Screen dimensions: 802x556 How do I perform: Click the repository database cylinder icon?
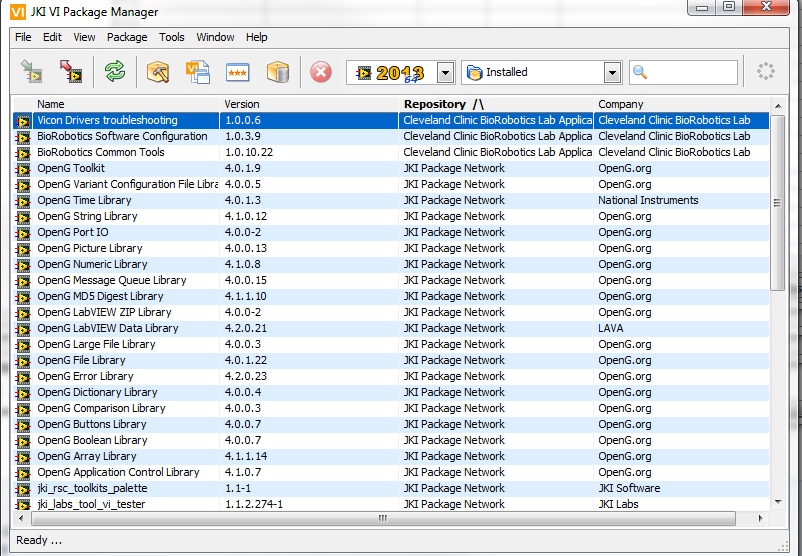277,72
